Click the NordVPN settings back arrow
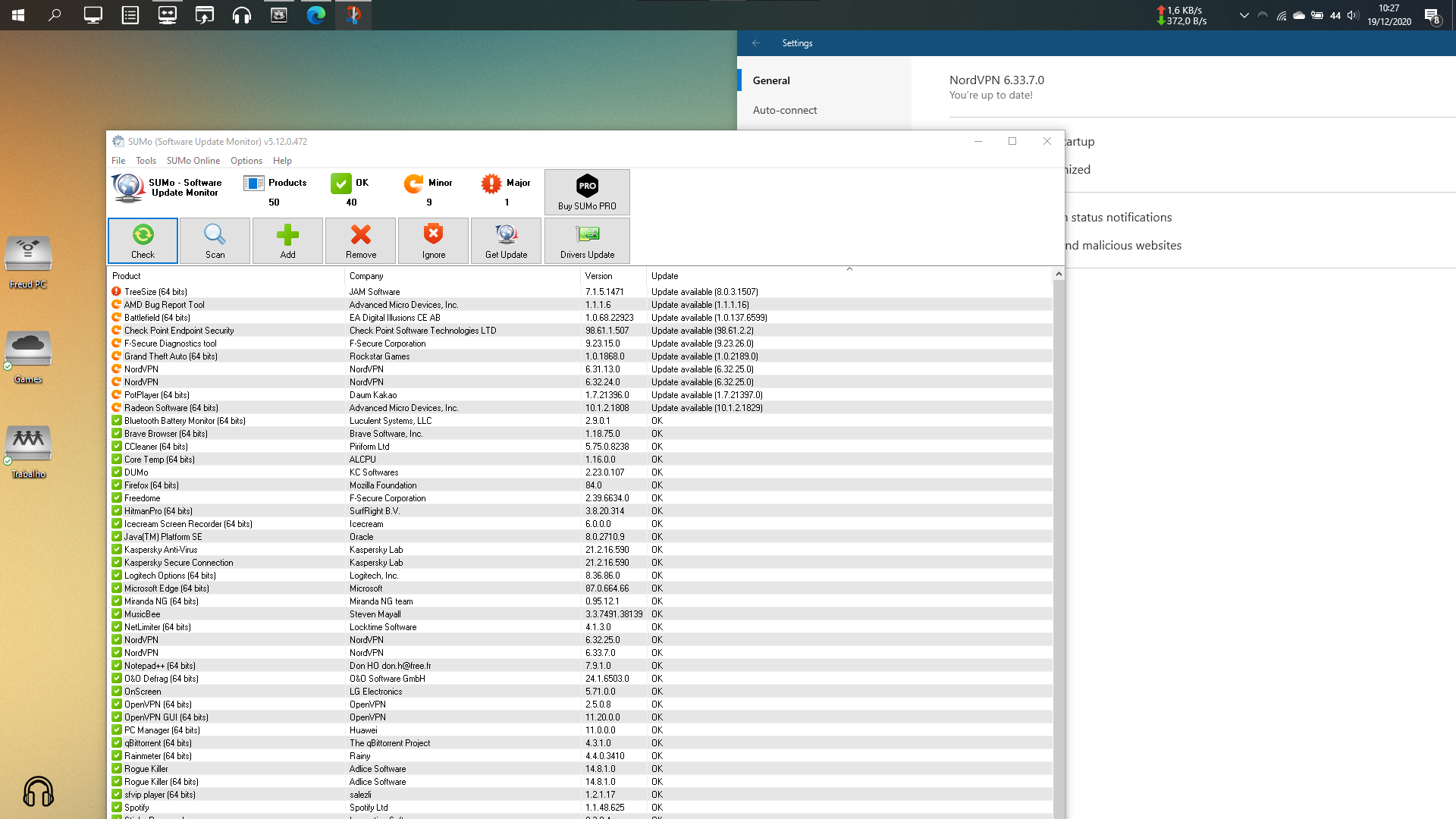This screenshot has height=819, width=1456. tap(756, 43)
